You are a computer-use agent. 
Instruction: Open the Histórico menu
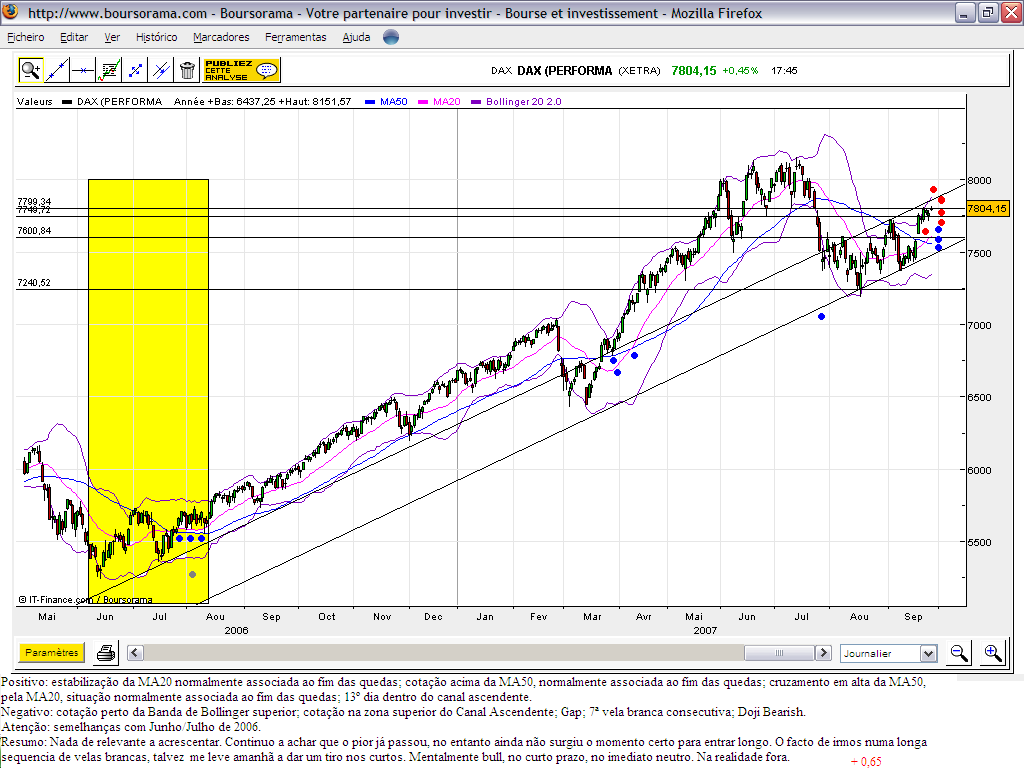(x=157, y=37)
